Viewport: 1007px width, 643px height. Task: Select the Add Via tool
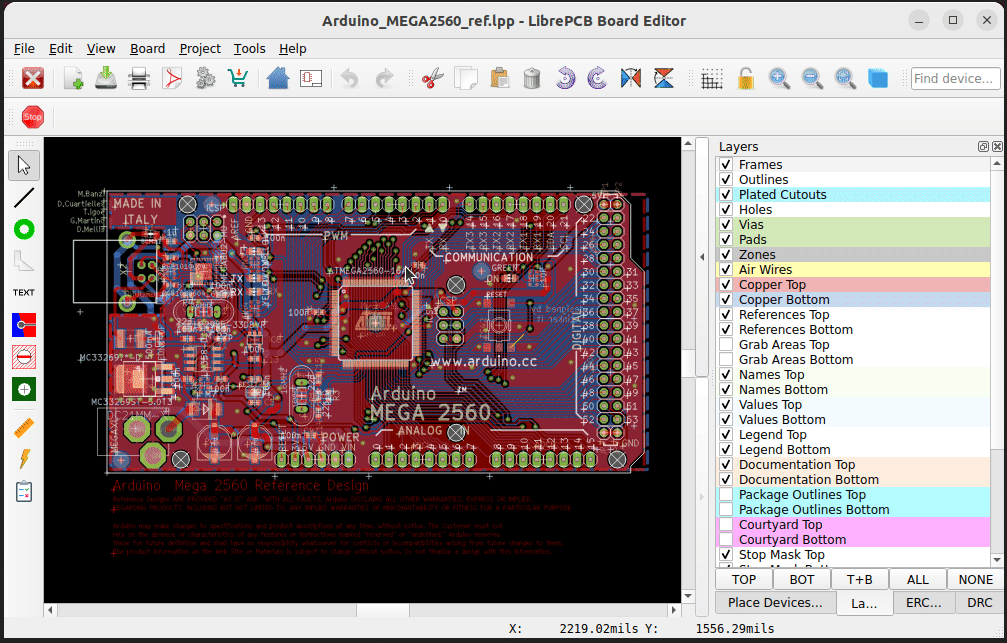point(23,229)
